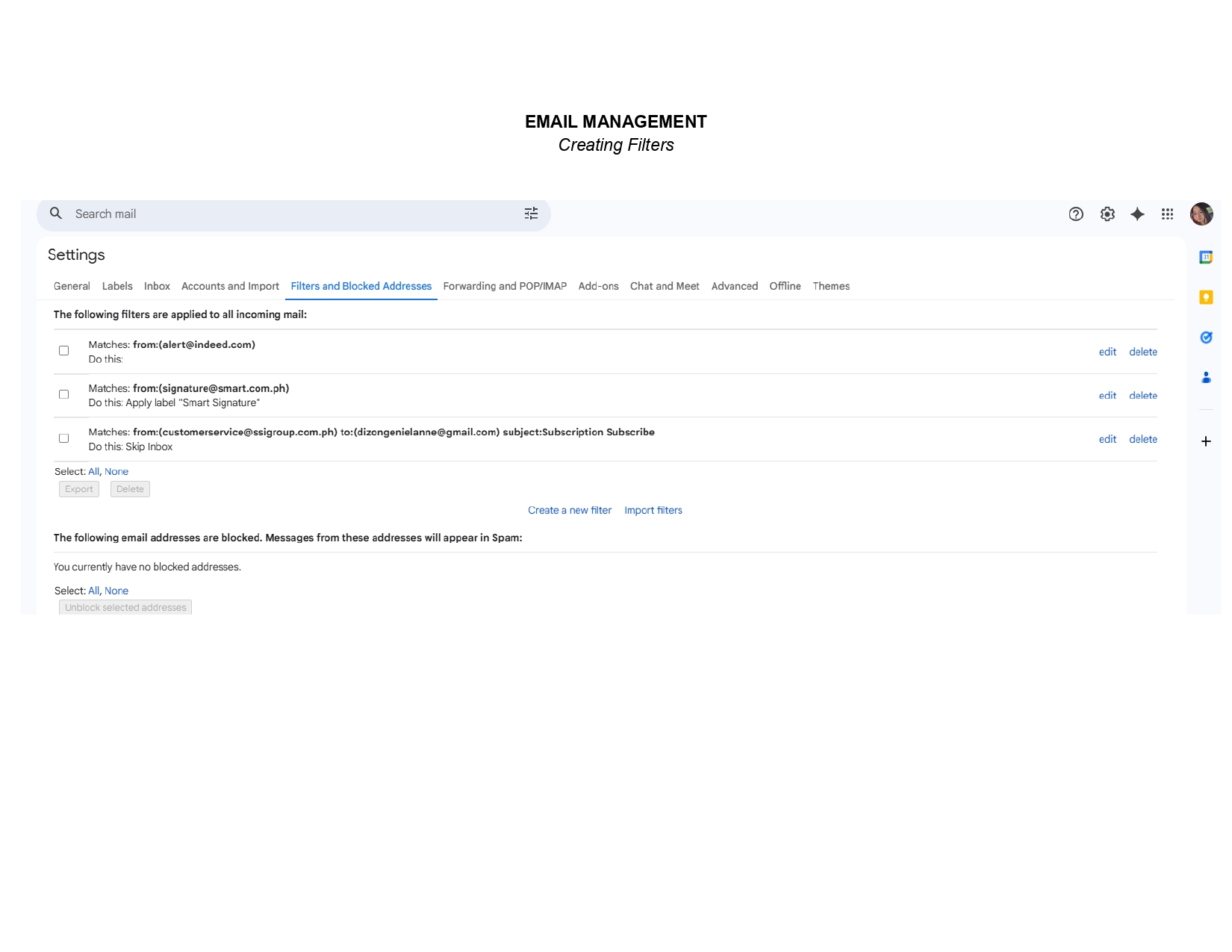
Task: Open Gemini sparkle icon
Action: point(1137,214)
